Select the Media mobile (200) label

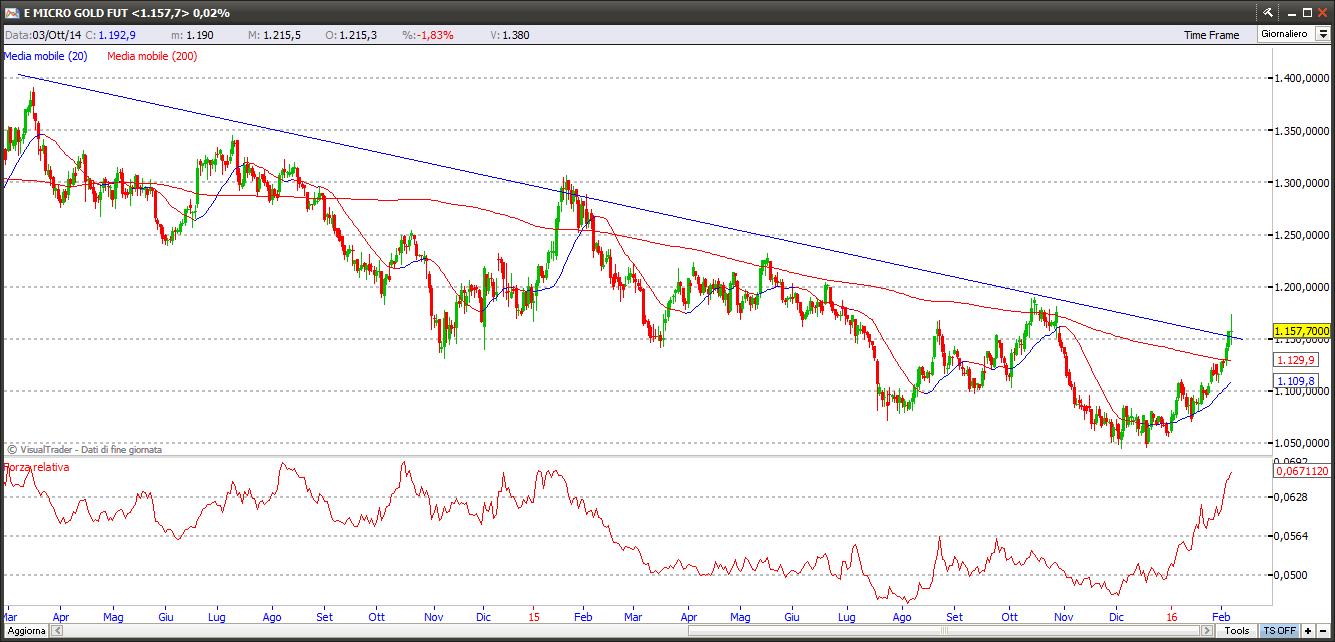(x=152, y=56)
